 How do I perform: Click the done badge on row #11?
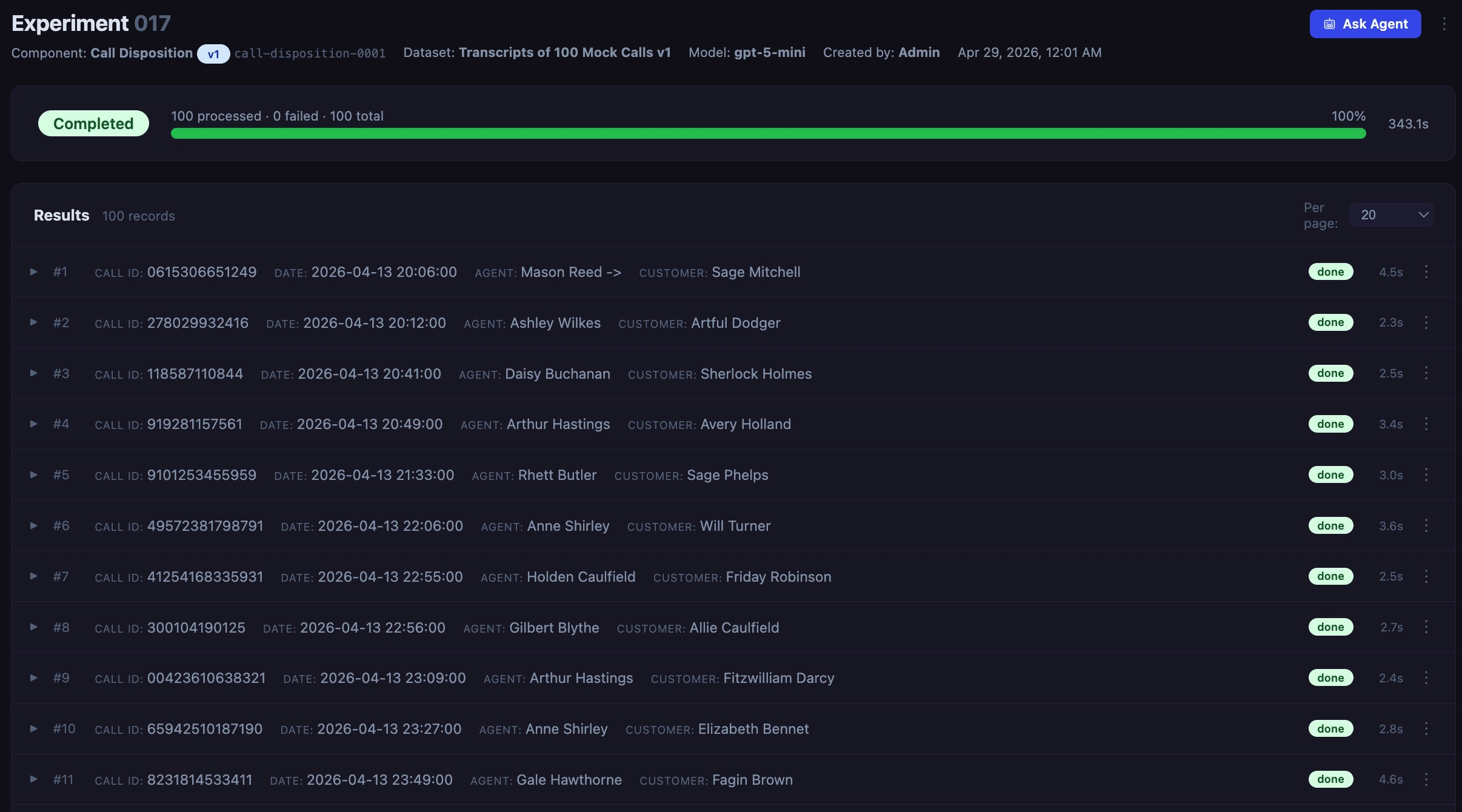[1330, 779]
